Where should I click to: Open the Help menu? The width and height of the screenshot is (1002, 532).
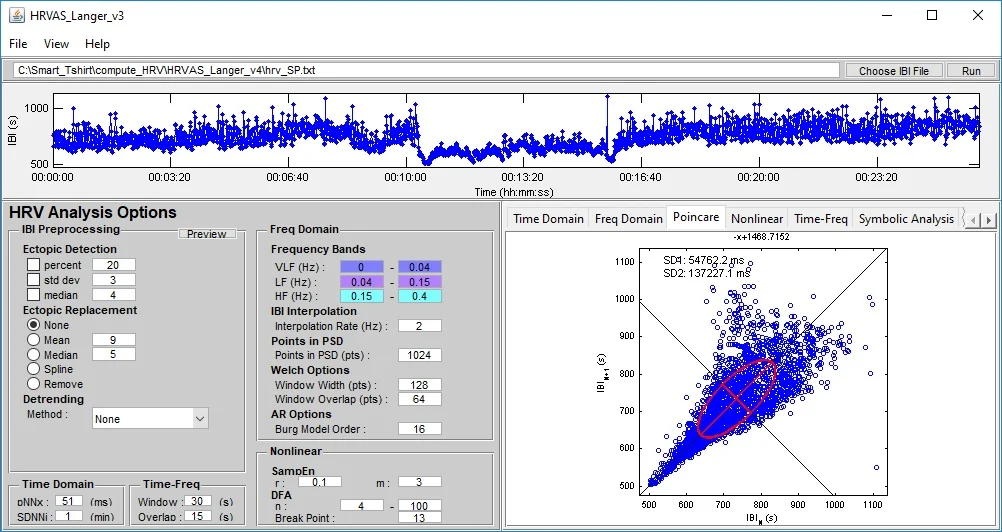tap(97, 44)
